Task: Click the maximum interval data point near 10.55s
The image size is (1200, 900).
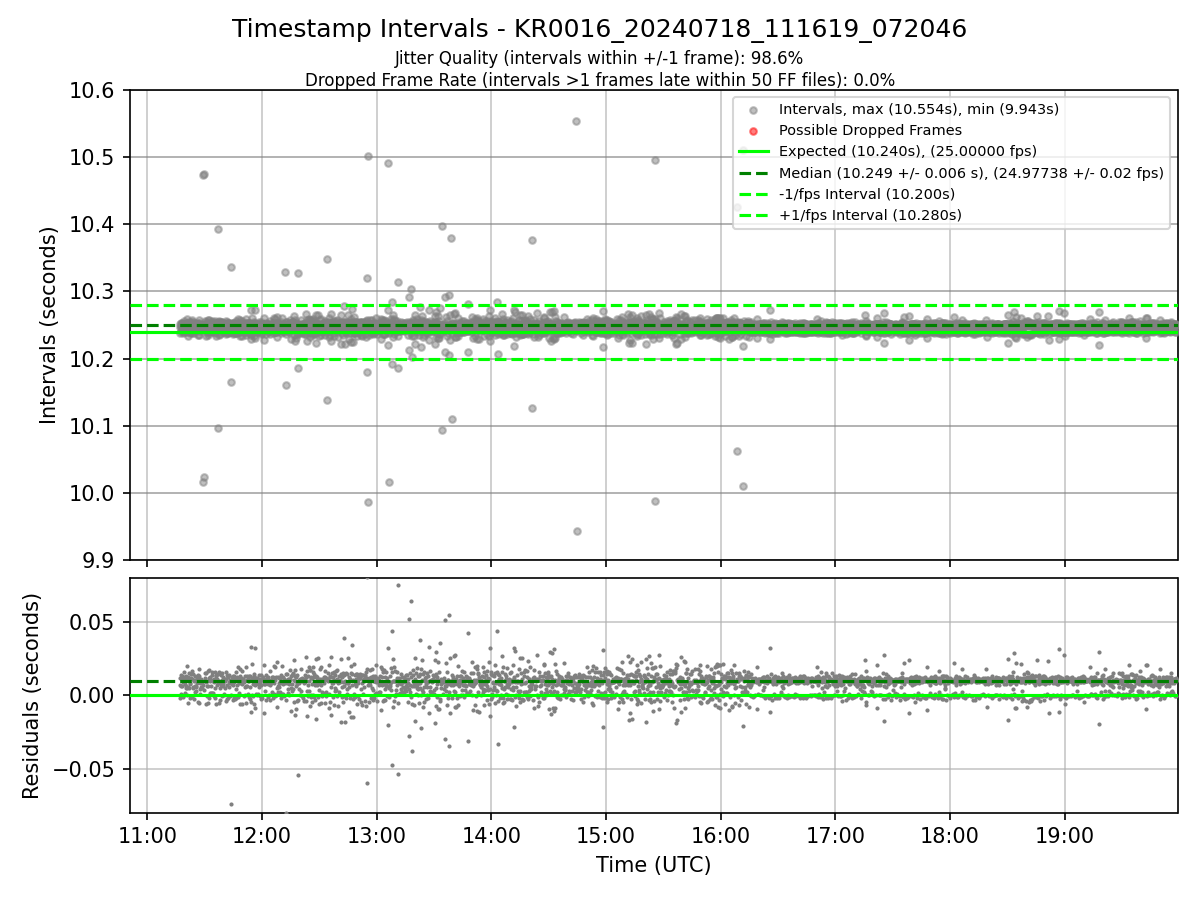Action: (576, 121)
